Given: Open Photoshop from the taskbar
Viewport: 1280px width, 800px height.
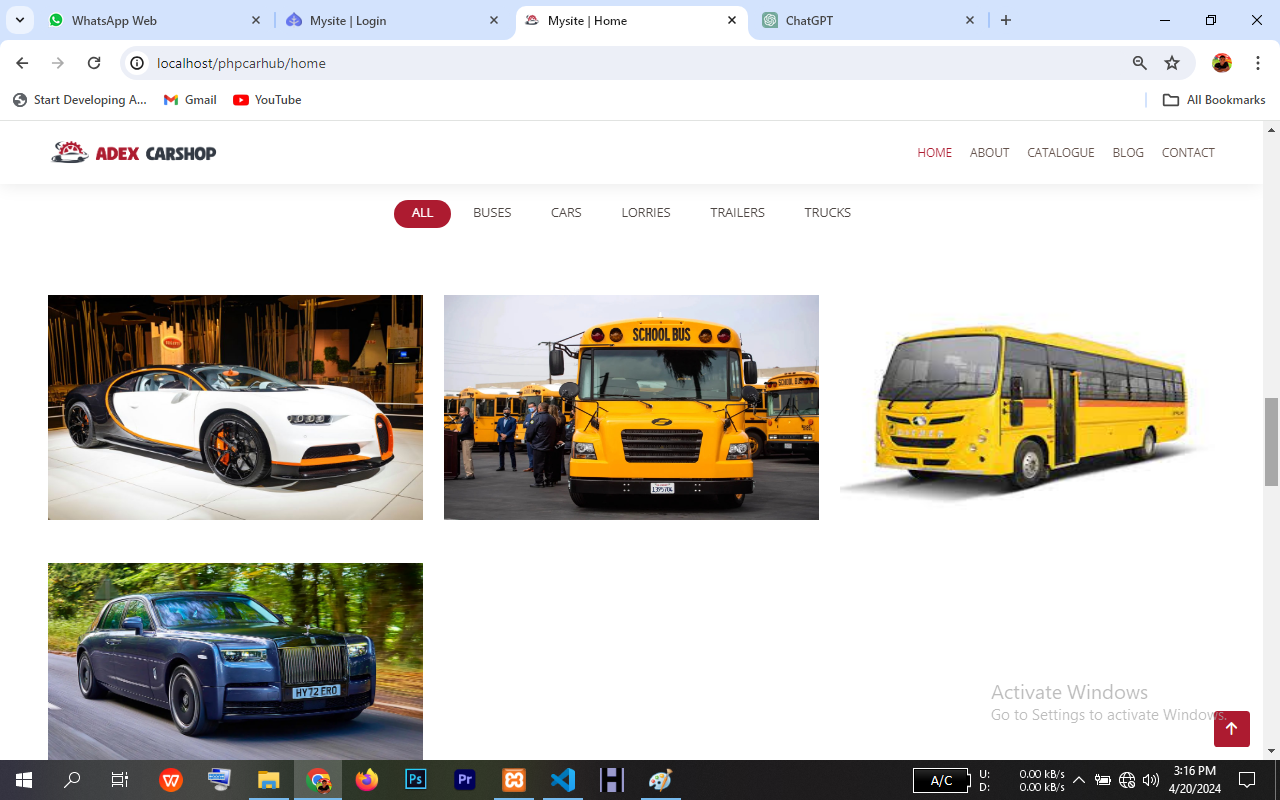Looking at the screenshot, I should pyautogui.click(x=415, y=779).
